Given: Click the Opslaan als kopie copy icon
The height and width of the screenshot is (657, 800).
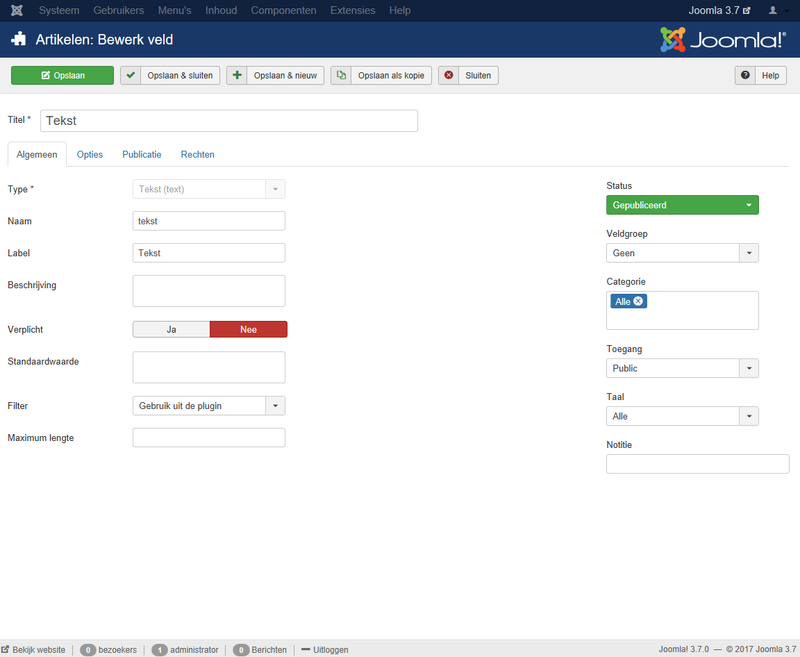Looking at the screenshot, I should (x=342, y=75).
